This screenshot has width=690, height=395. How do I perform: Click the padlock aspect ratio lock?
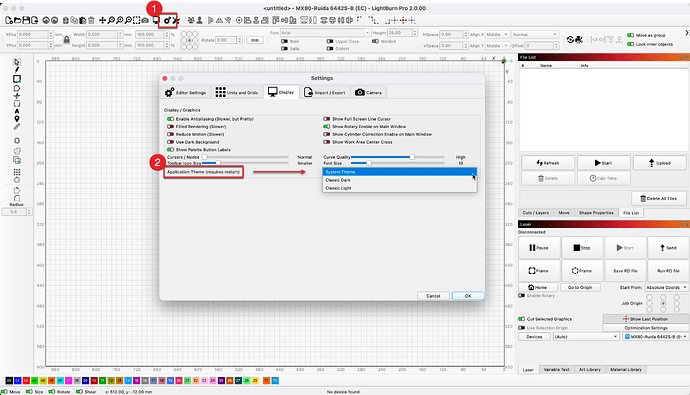click(x=66, y=40)
